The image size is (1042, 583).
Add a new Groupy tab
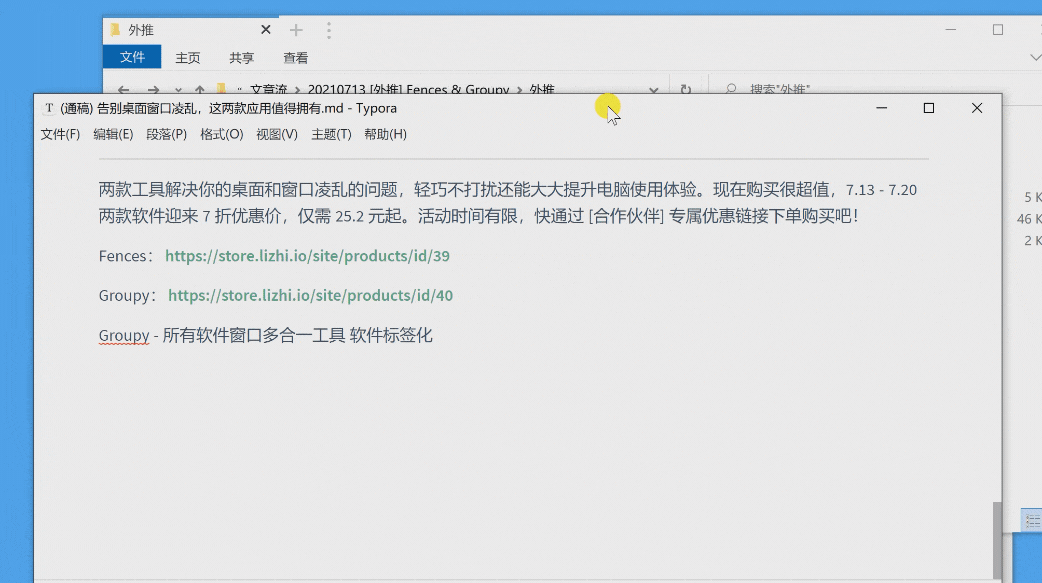(x=296, y=30)
